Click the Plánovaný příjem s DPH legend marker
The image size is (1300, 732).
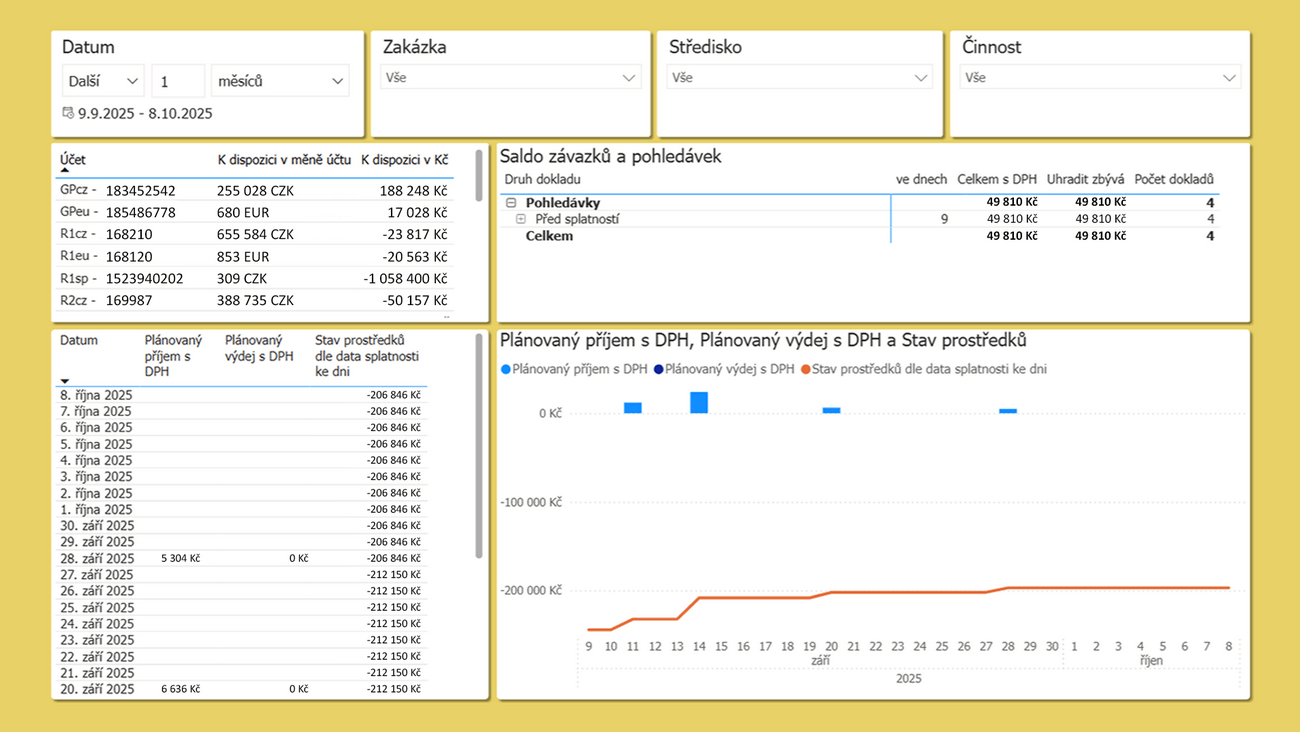(x=506, y=369)
